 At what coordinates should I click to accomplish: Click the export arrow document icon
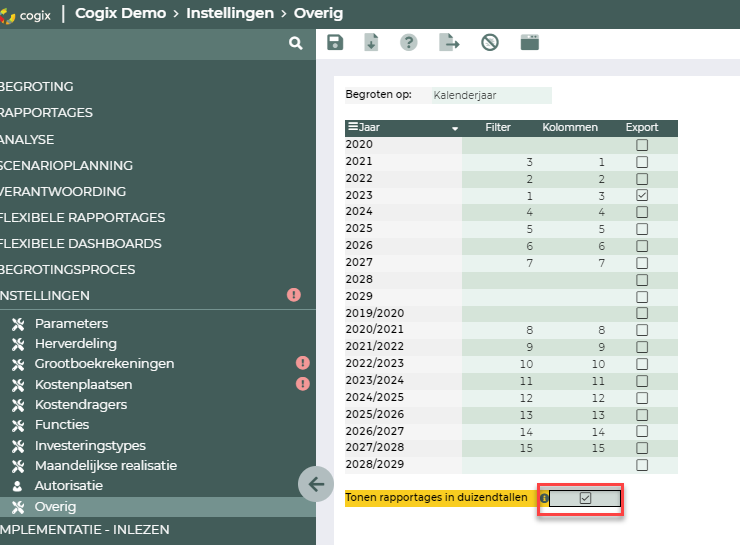pyautogui.click(x=450, y=42)
